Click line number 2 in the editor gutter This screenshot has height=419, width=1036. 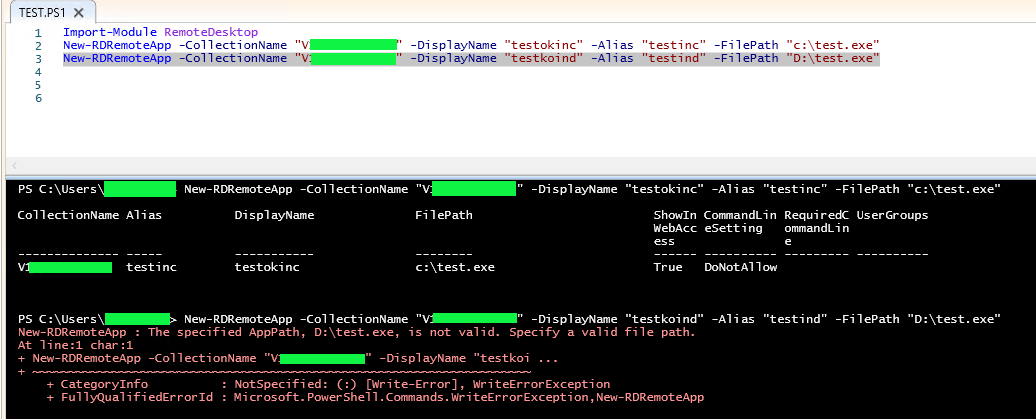[x=38, y=46]
